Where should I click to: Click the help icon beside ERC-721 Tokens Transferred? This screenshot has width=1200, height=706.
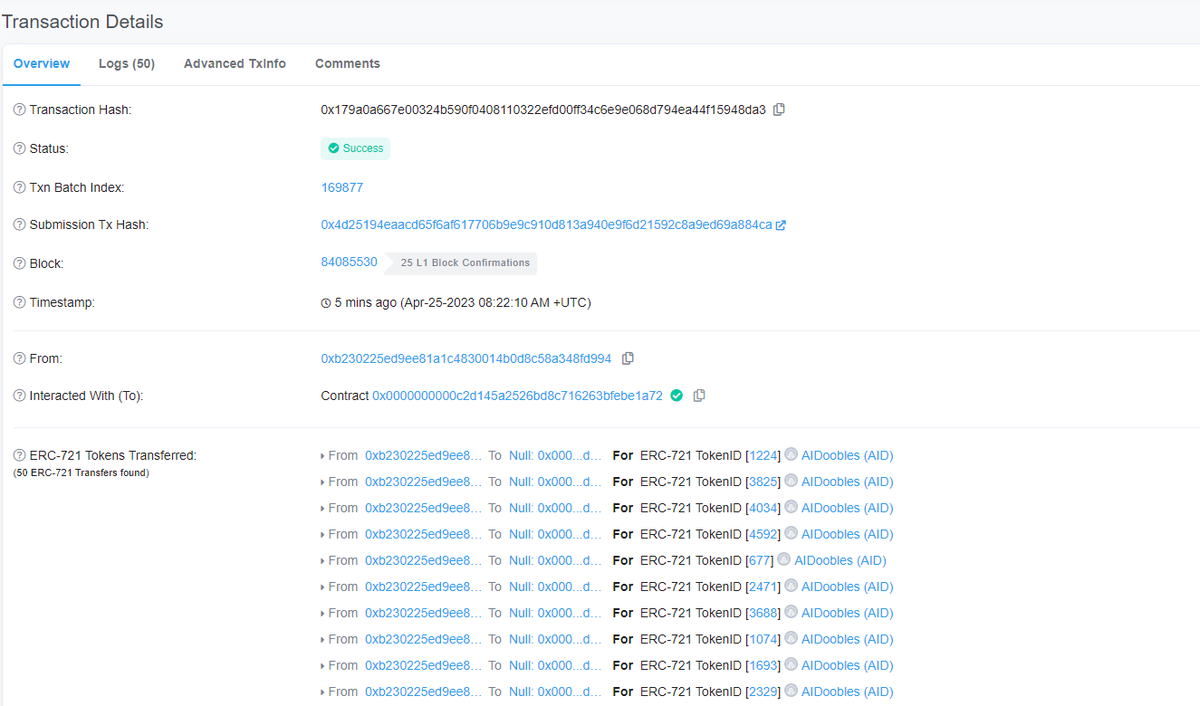pos(18,455)
